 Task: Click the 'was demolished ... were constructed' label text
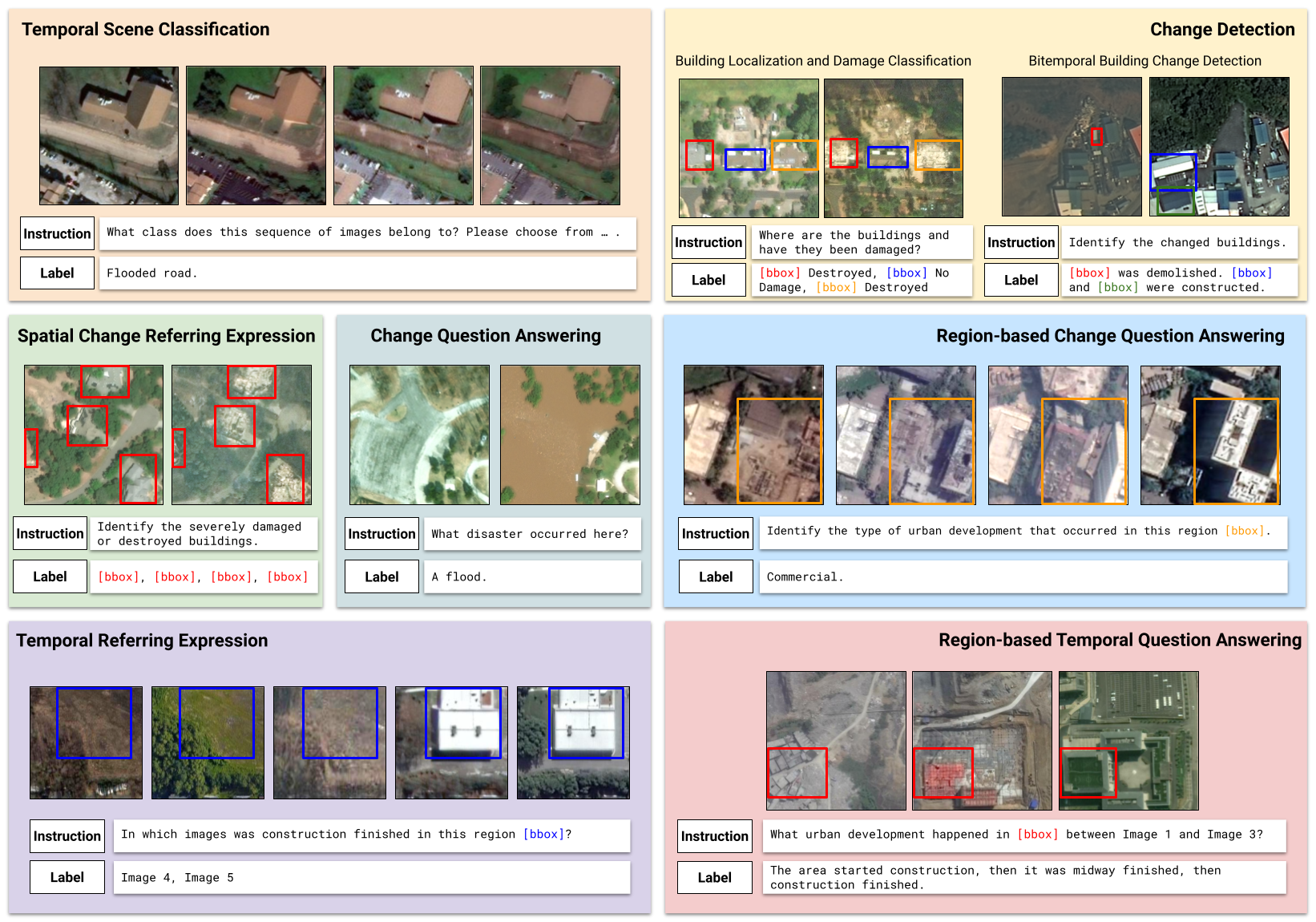tap(1171, 280)
